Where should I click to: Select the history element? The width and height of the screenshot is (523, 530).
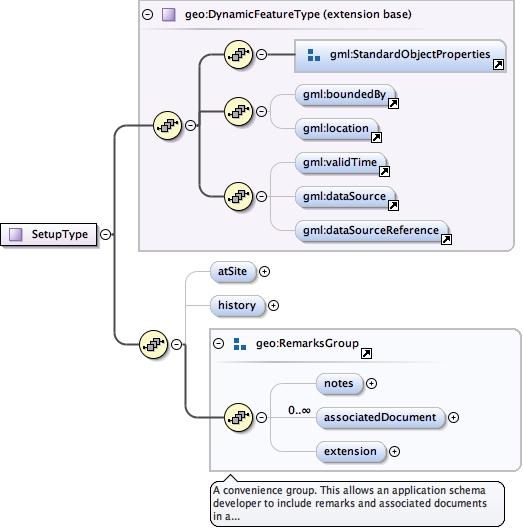pyautogui.click(x=237, y=306)
